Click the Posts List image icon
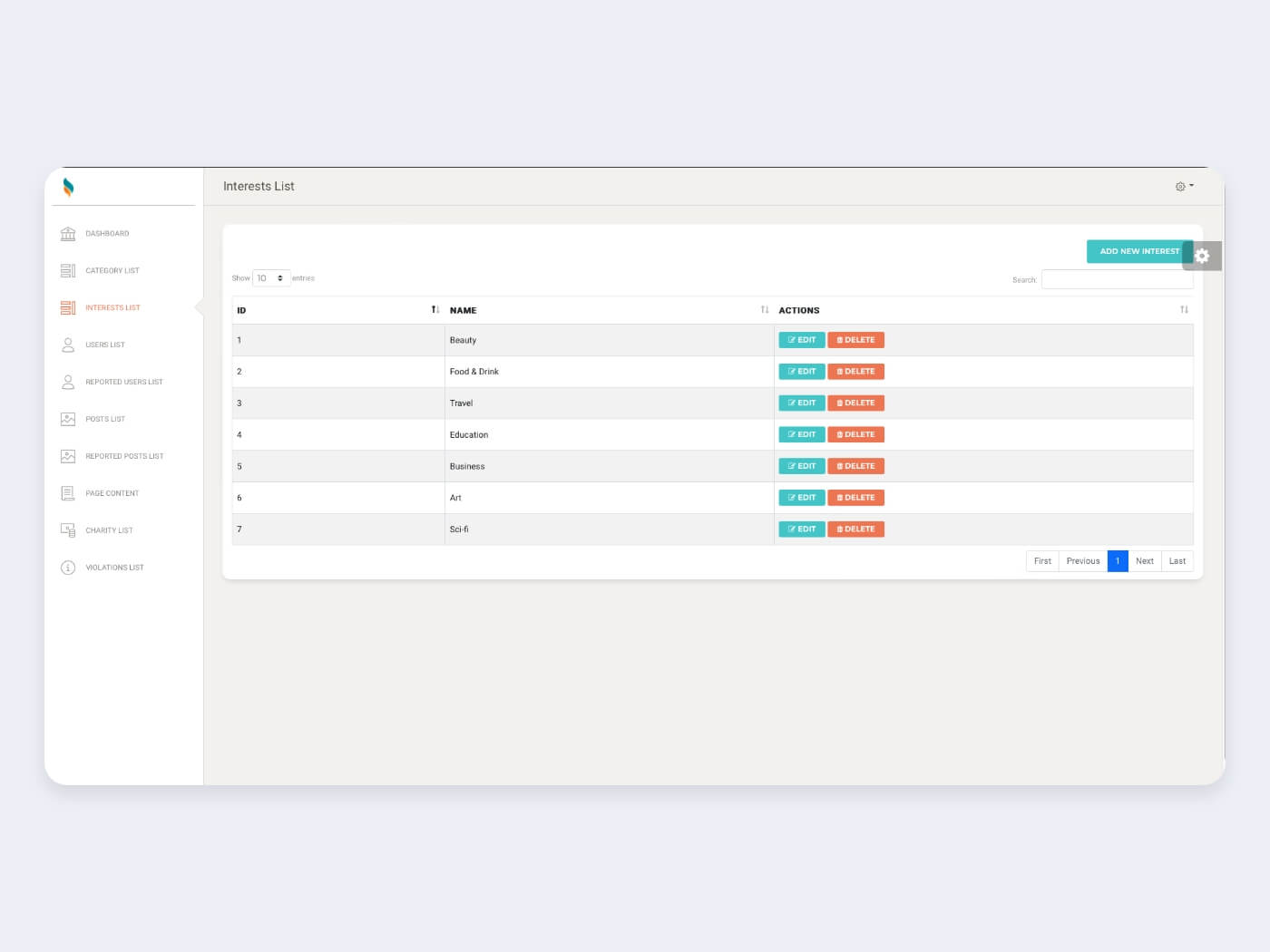The width and height of the screenshot is (1270, 952). (68, 419)
